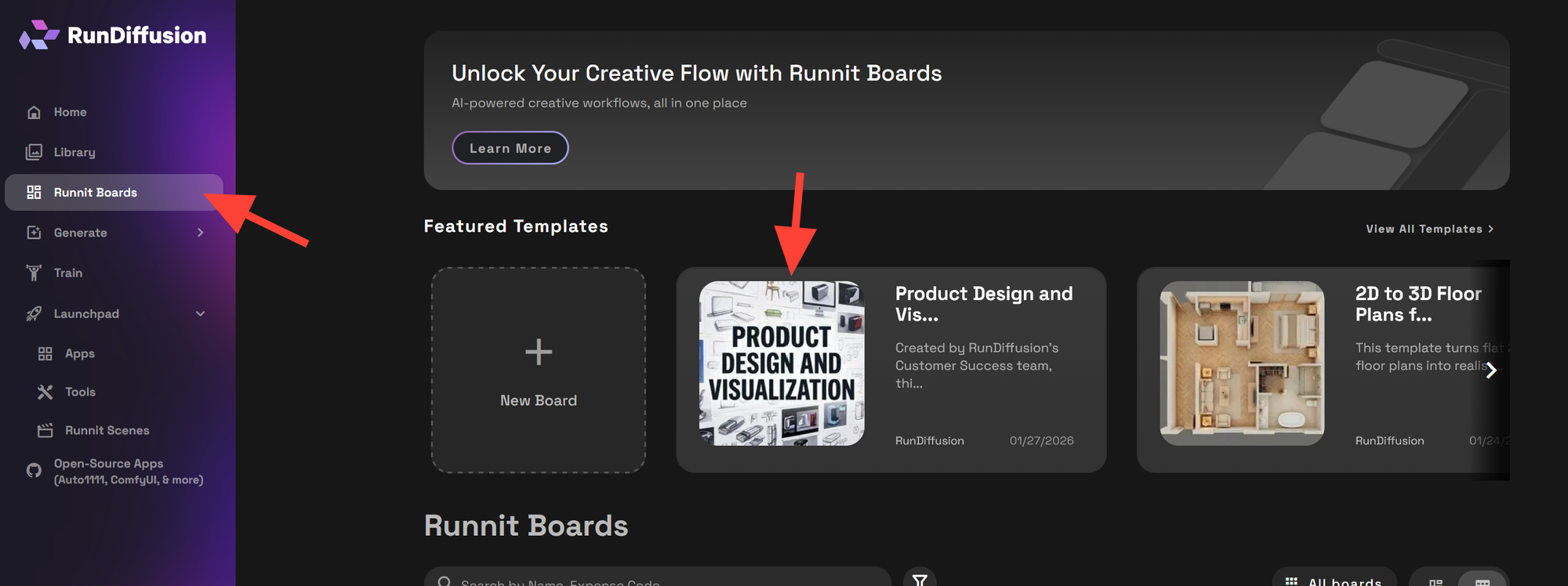Image resolution: width=1568 pixels, height=586 pixels.
Task: Click the Apps grid icon
Action: click(45, 353)
